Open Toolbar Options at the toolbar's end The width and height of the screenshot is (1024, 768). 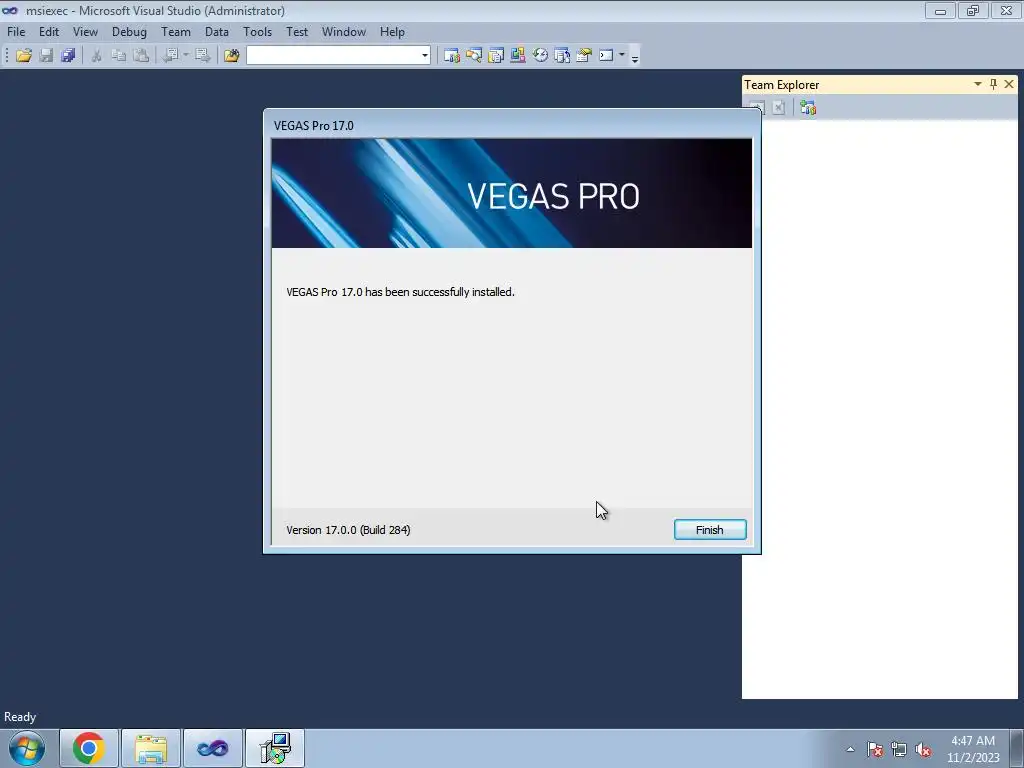click(635, 58)
